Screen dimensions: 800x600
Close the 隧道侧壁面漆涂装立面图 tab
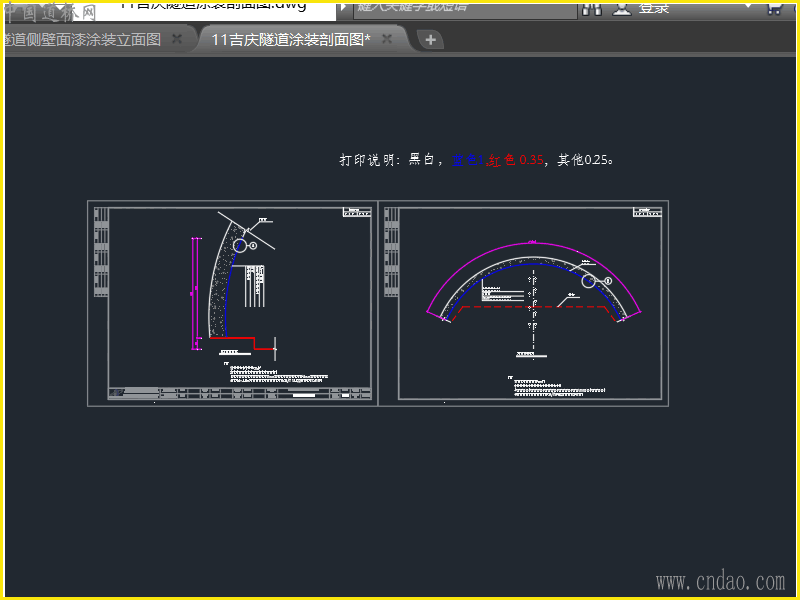pos(177,39)
